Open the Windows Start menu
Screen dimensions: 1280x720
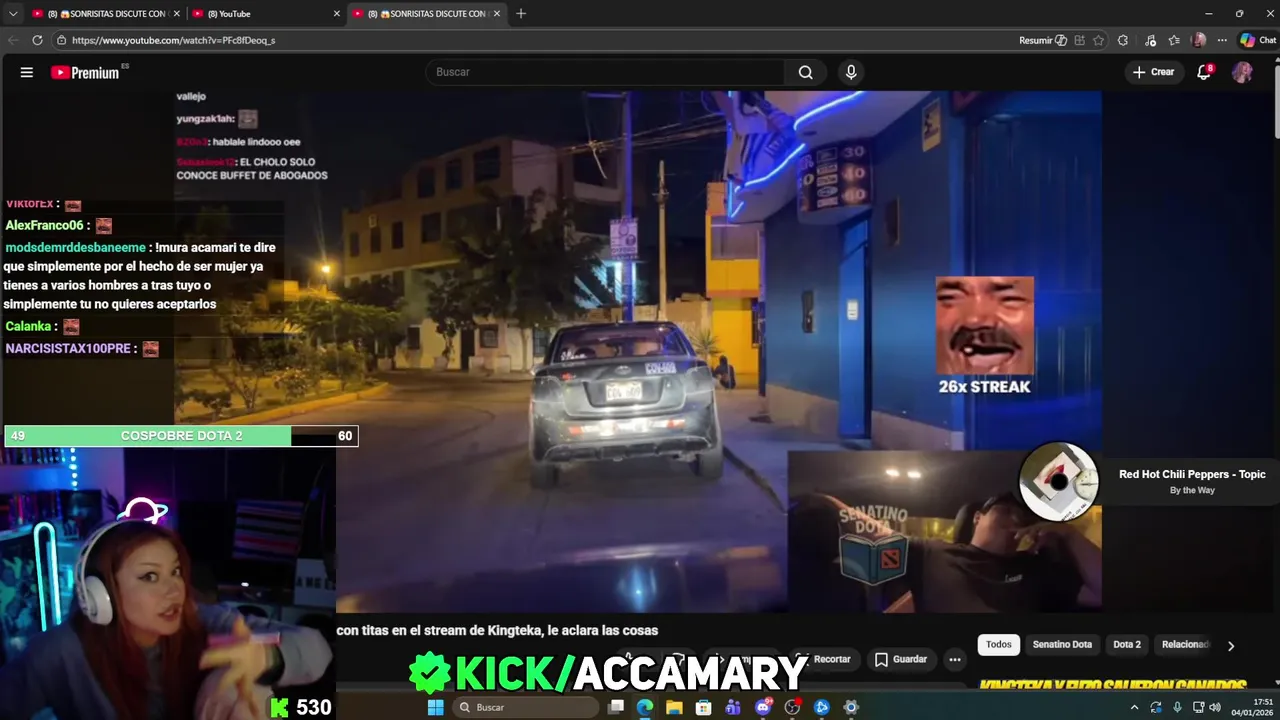[x=436, y=707]
